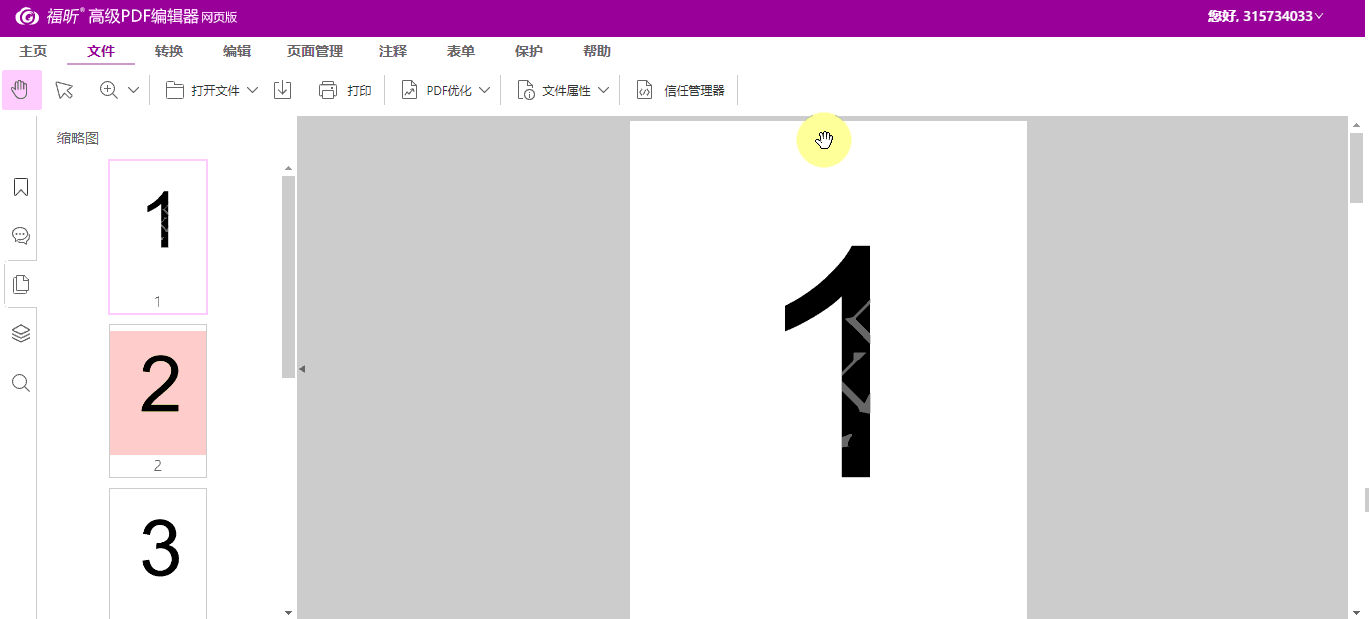1369x619 pixels.
Task: Open the bookmarks sidebar panel
Action: 20,187
